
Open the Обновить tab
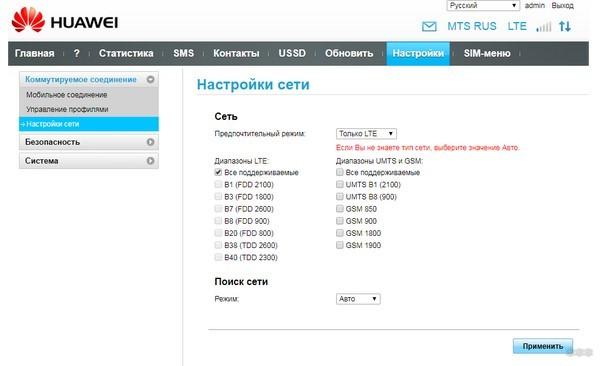coord(349,53)
